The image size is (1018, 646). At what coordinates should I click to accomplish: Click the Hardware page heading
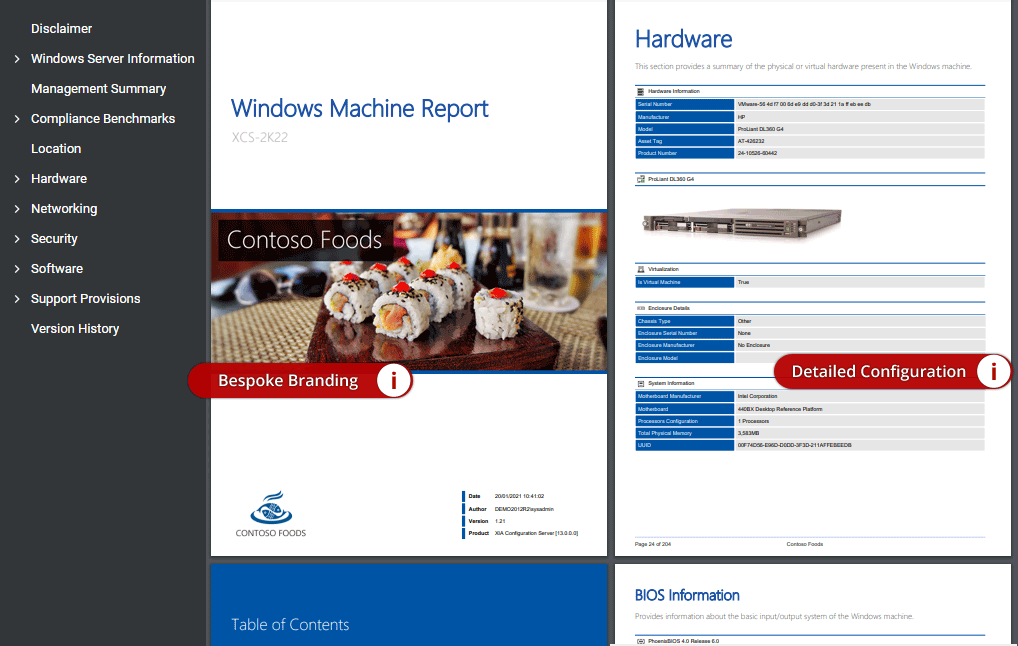click(683, 39)
